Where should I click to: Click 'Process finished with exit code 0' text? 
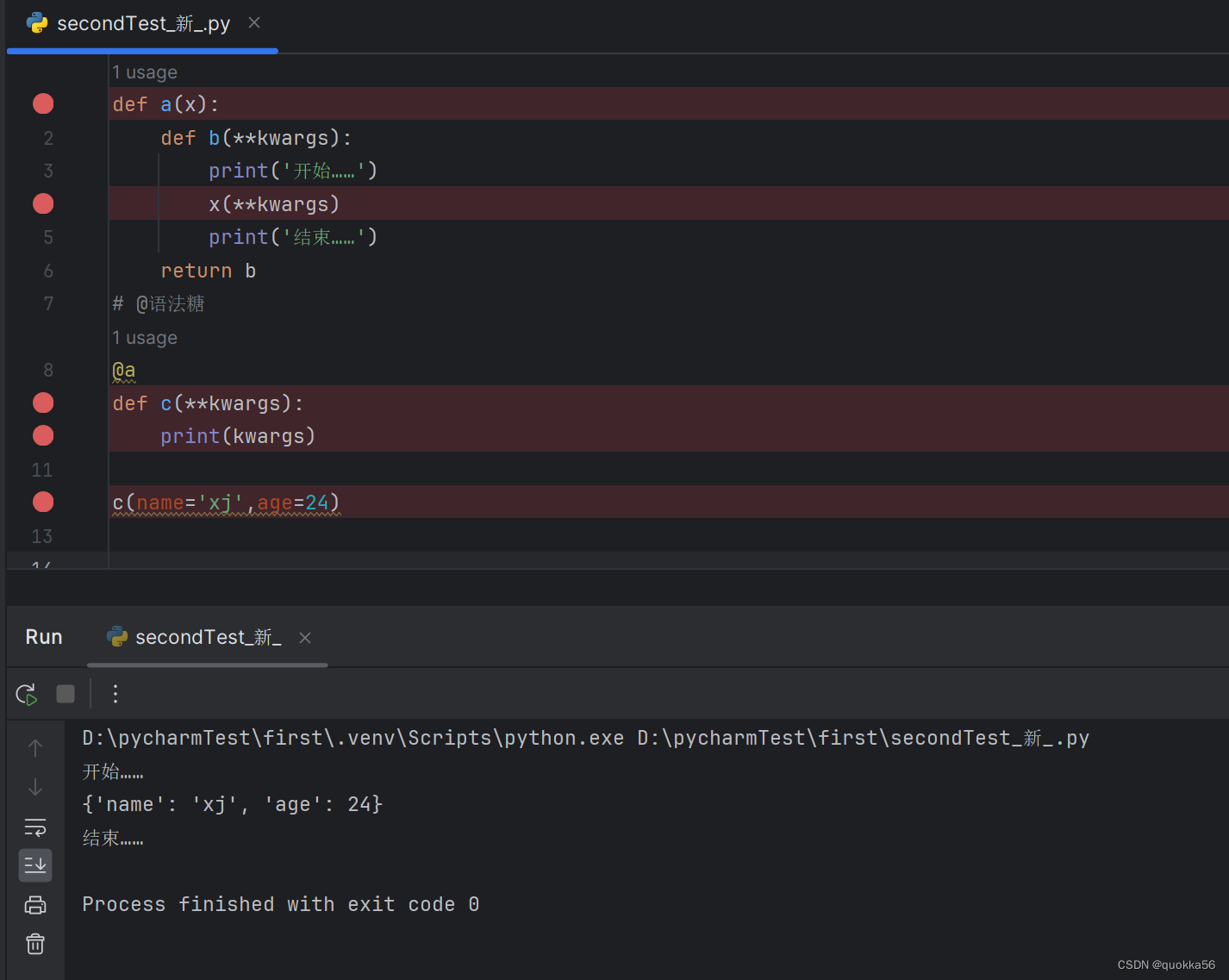(281, 904)
